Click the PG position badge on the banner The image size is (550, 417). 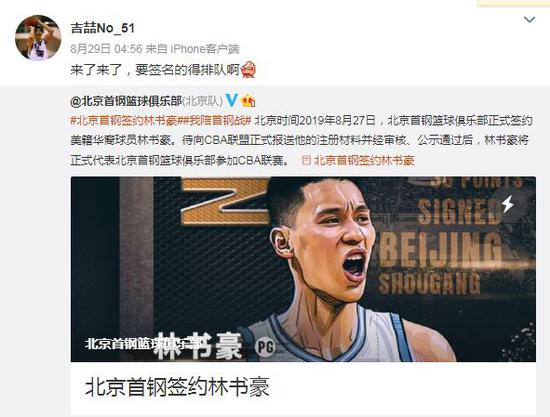click(x=265, y=347)
